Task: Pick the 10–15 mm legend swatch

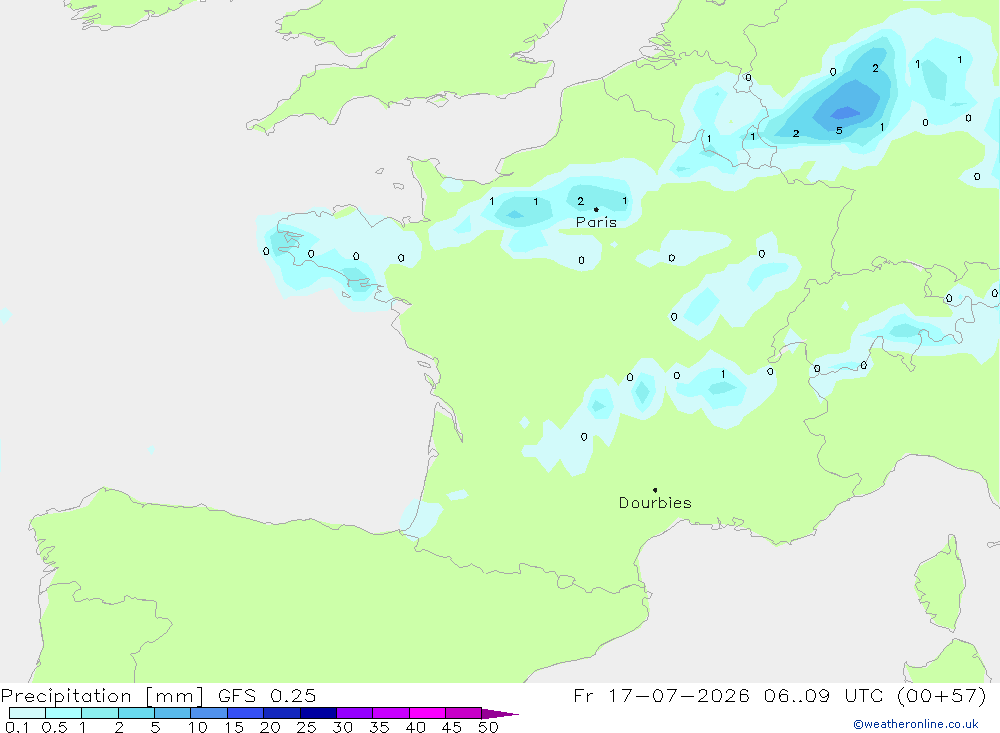Action: [x=209, y=713]
